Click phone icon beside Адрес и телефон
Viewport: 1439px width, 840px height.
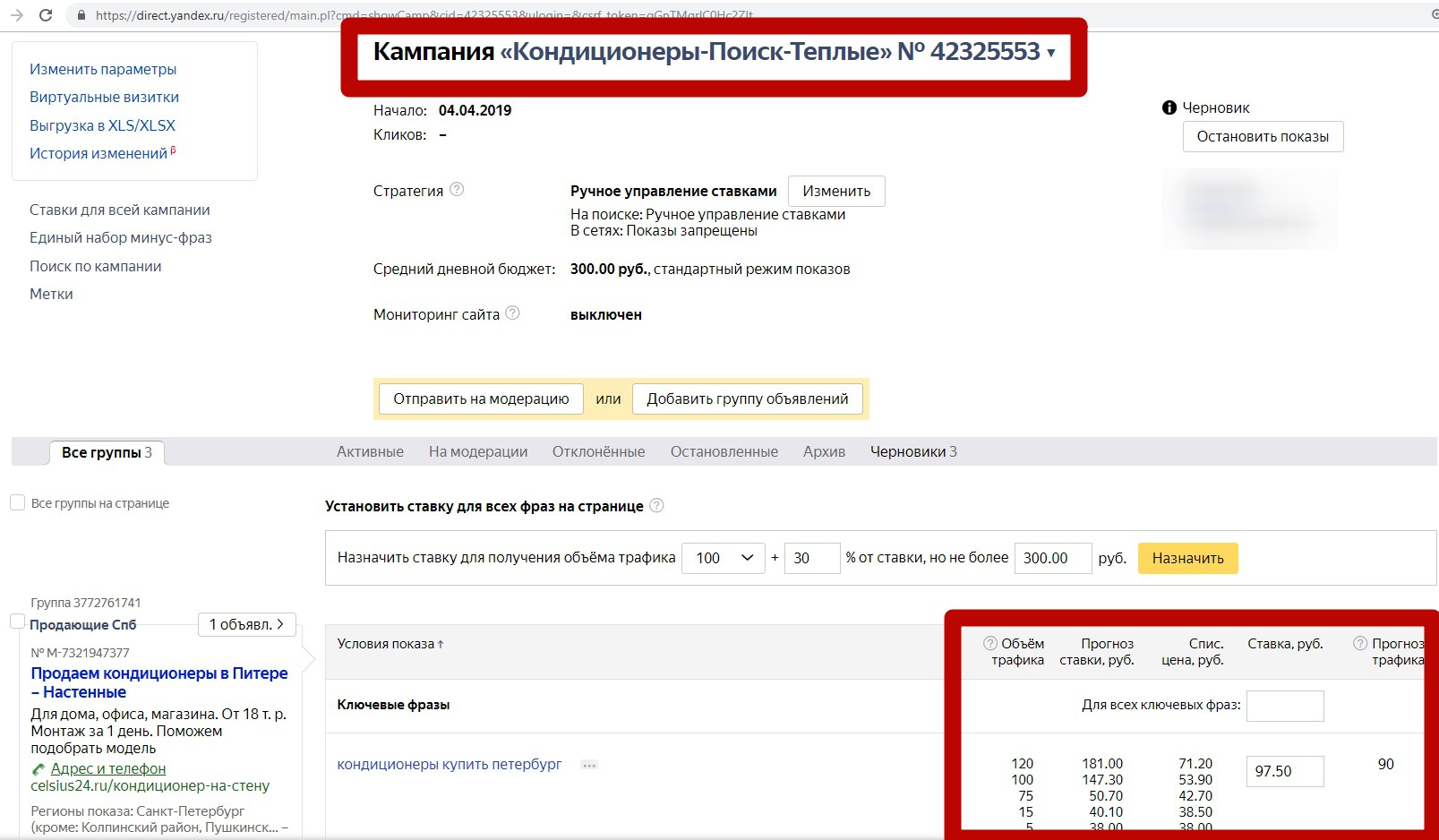(x=39, y=769)
